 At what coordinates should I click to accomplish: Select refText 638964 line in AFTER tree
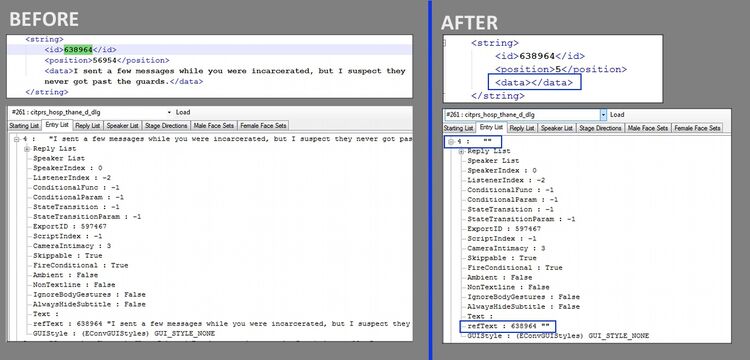coord(508,326)
